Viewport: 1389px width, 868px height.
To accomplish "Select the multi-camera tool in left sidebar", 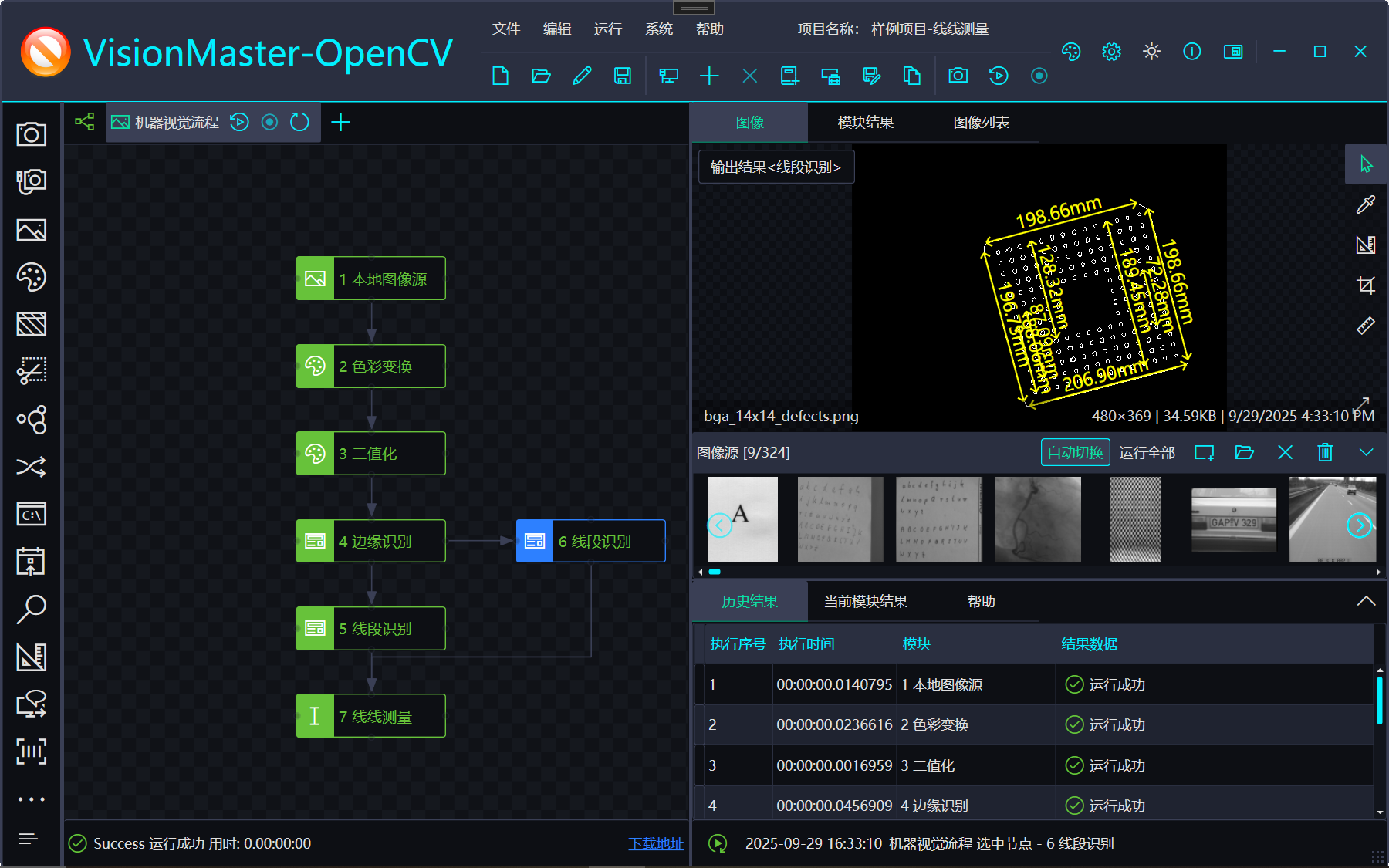I will tap(32, 182).
